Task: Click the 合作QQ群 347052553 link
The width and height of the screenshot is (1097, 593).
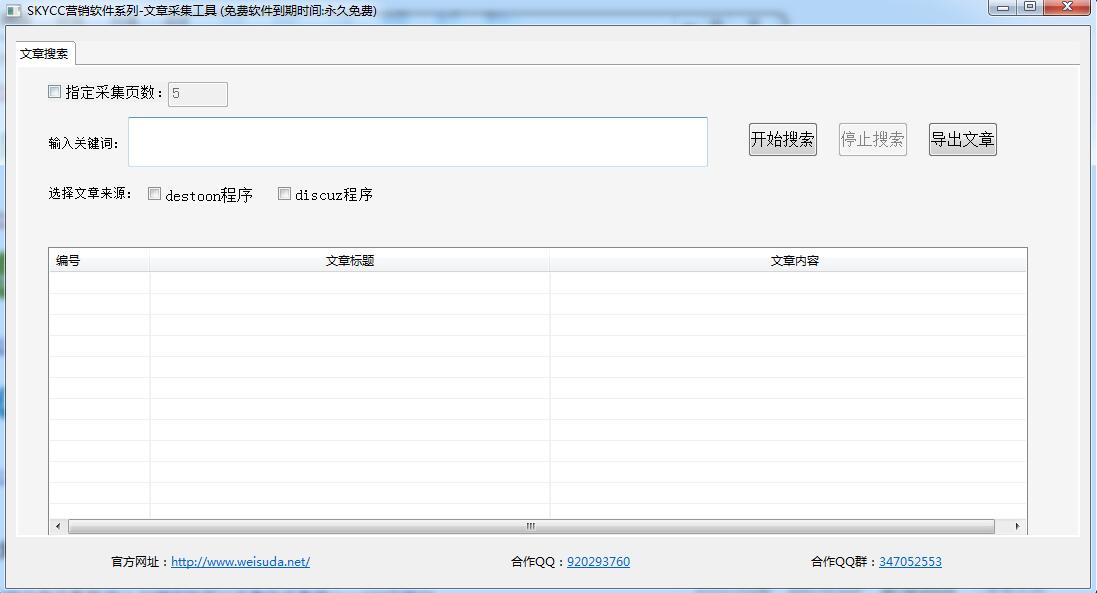Action: point(908,561)
